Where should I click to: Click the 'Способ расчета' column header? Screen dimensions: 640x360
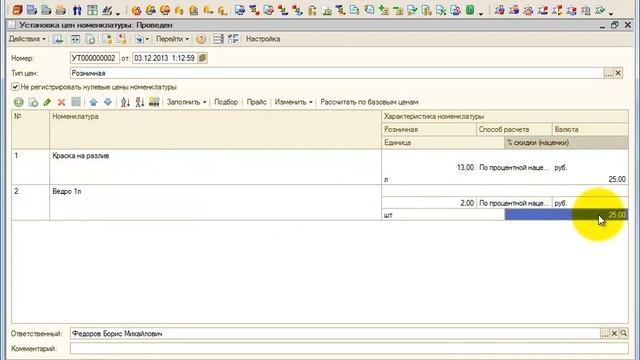pos(514,129)
